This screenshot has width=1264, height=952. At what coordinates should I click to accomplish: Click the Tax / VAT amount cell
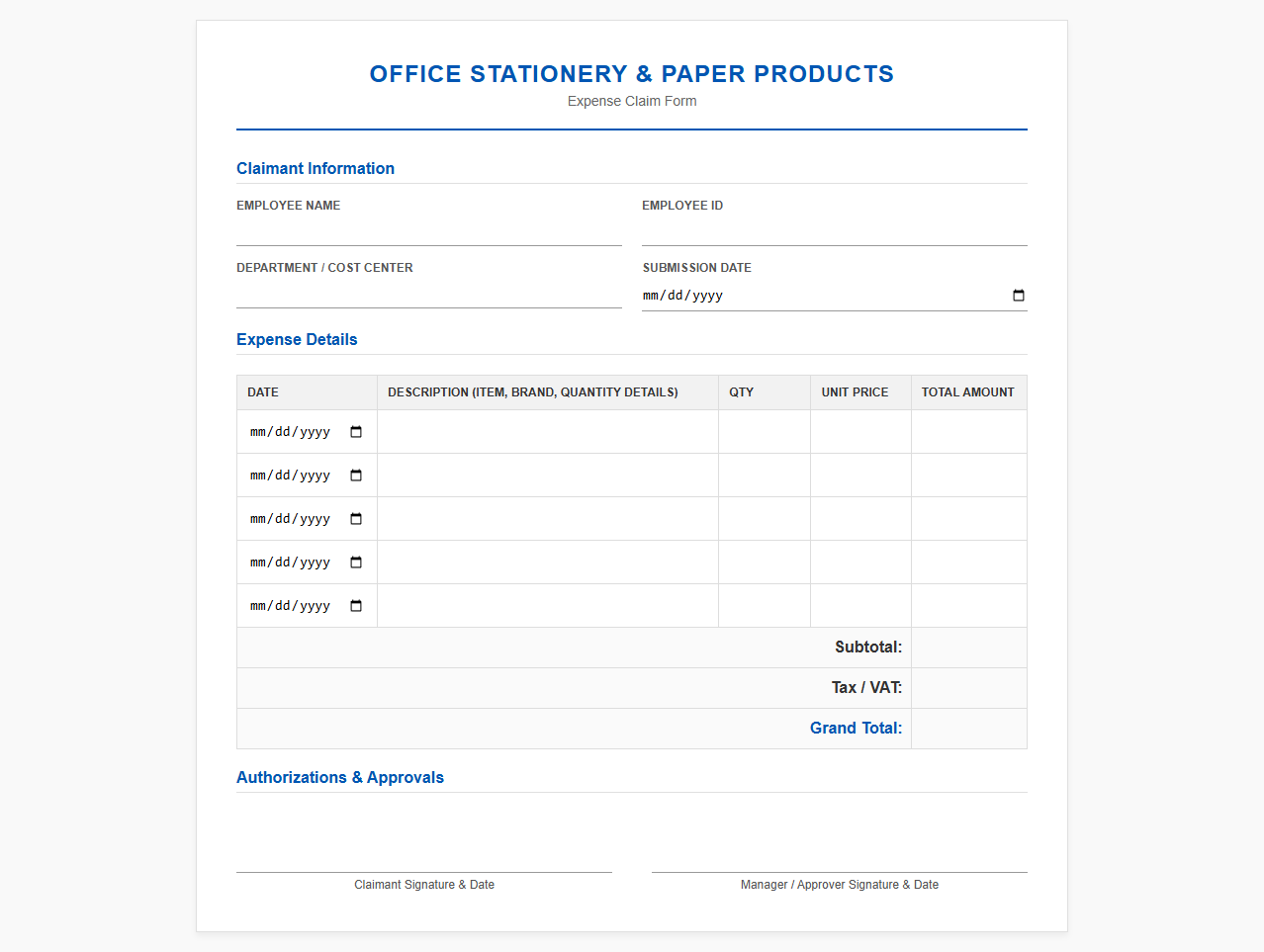point(969,688)
